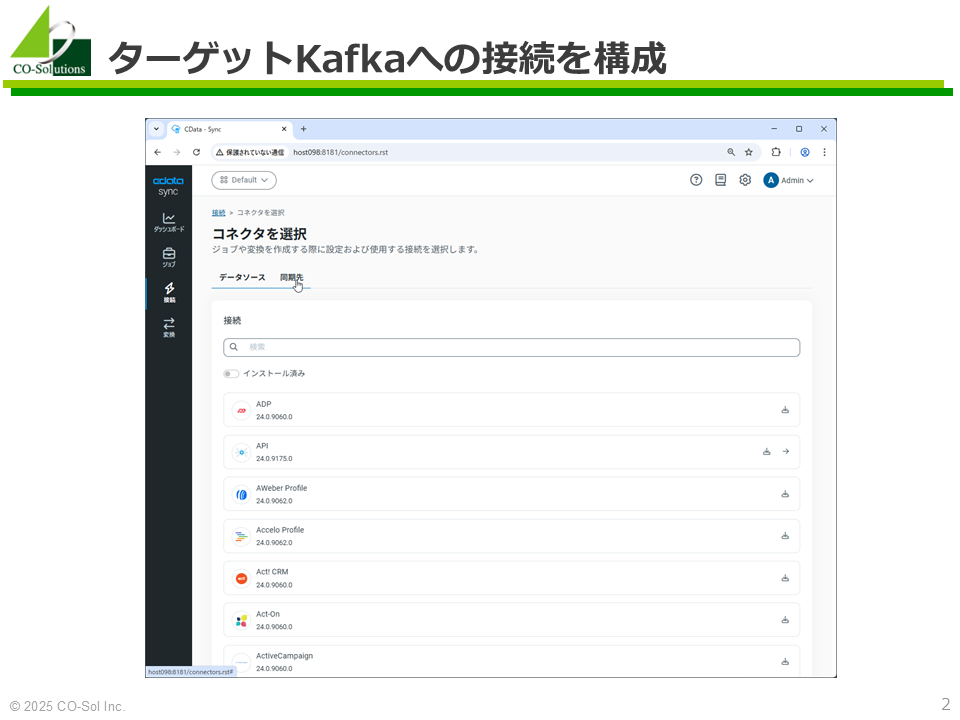The width and height of the screenshot is (960, 720).
Task: Click the browser forward arrow
Action: [x=177, y=152]
